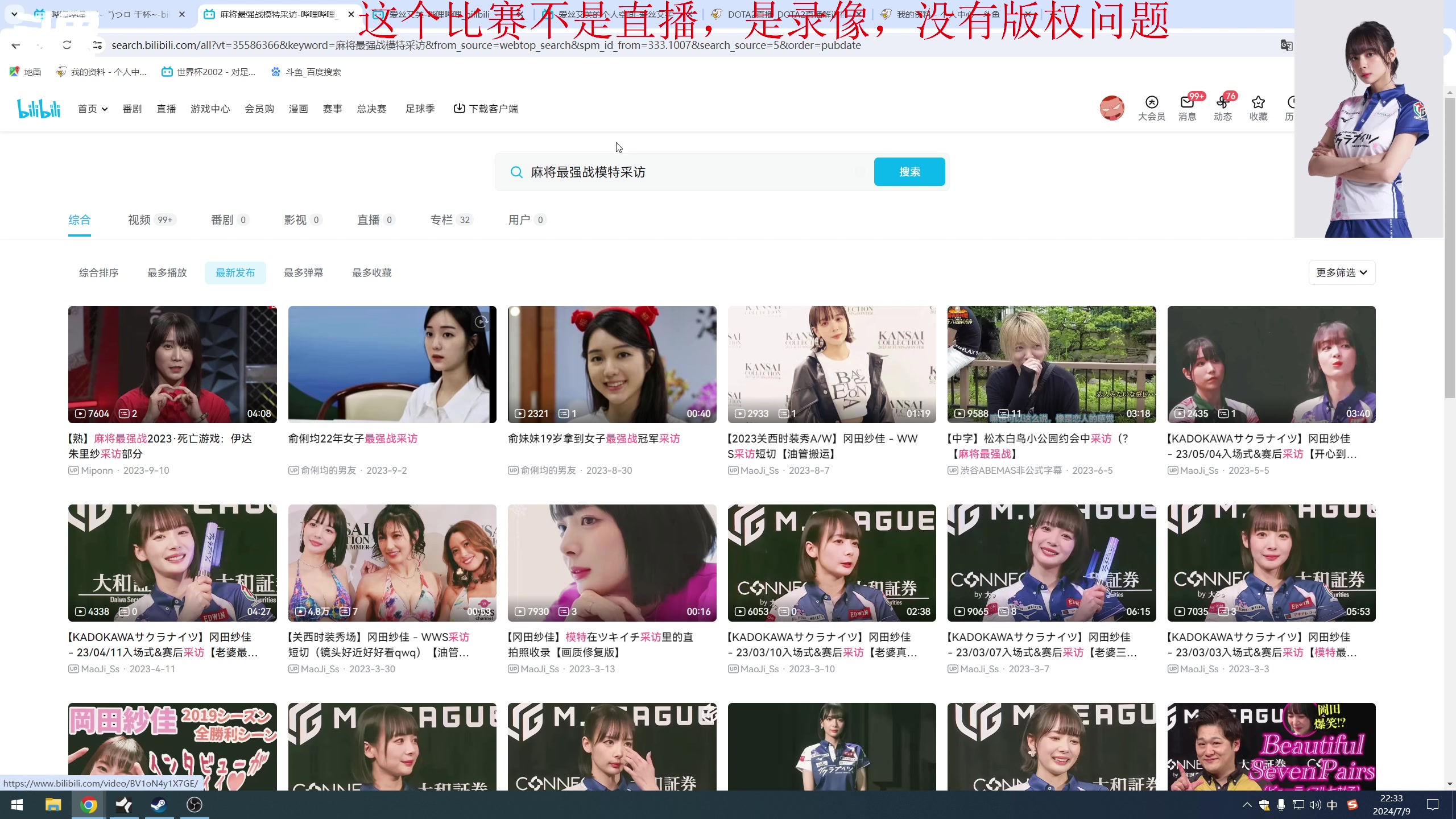Click the user avatar in header
Image resolution: width=1456 pixels, height=819 pixels.
[x=1112, y=108]
